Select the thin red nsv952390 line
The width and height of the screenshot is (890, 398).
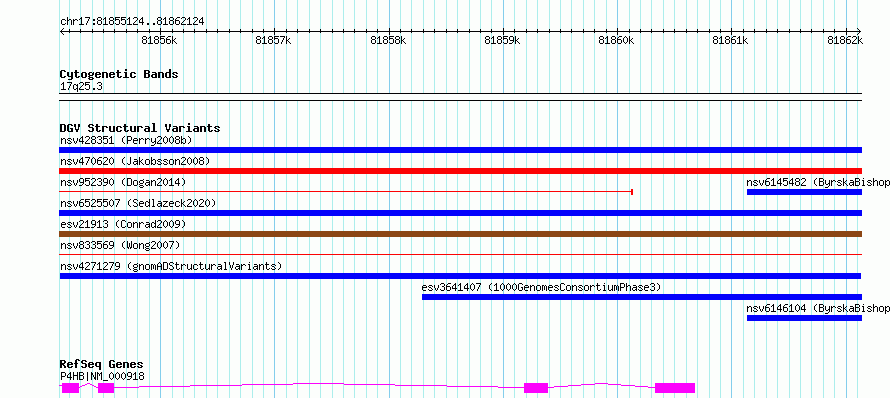pos(346,192)
